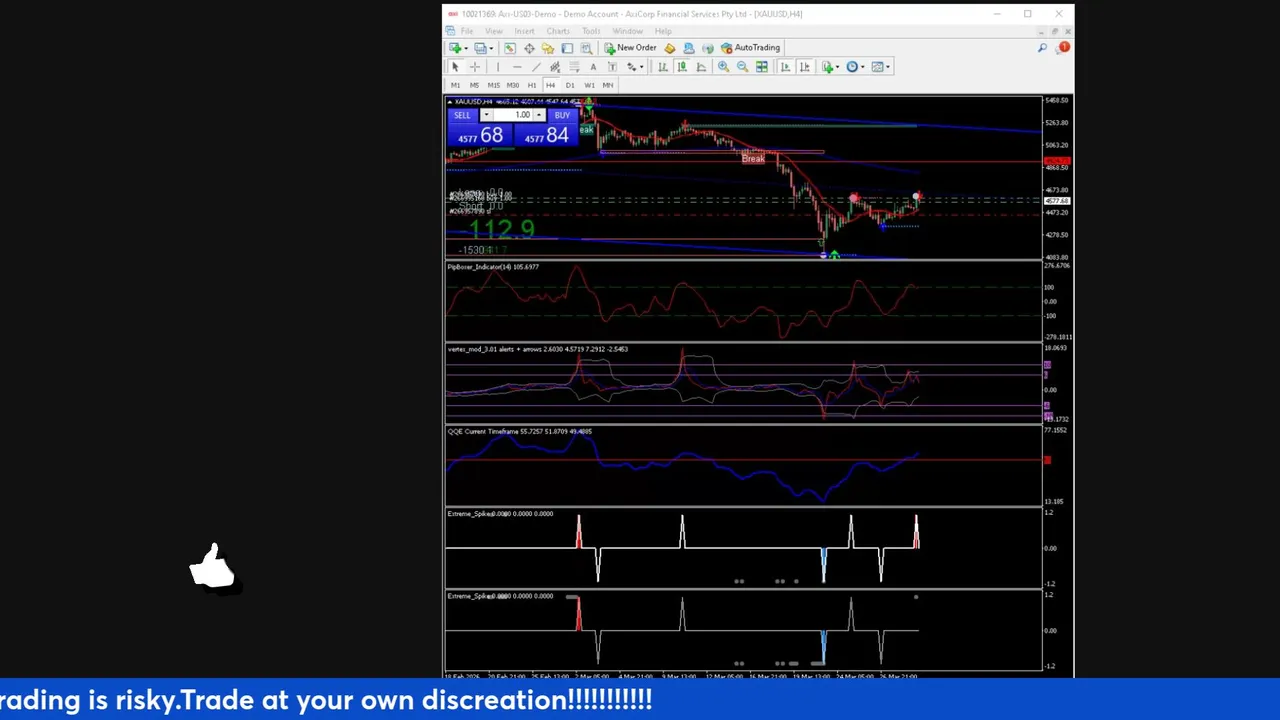
Task: Open the Navigator favorites star icon
Action: point(548,48)
